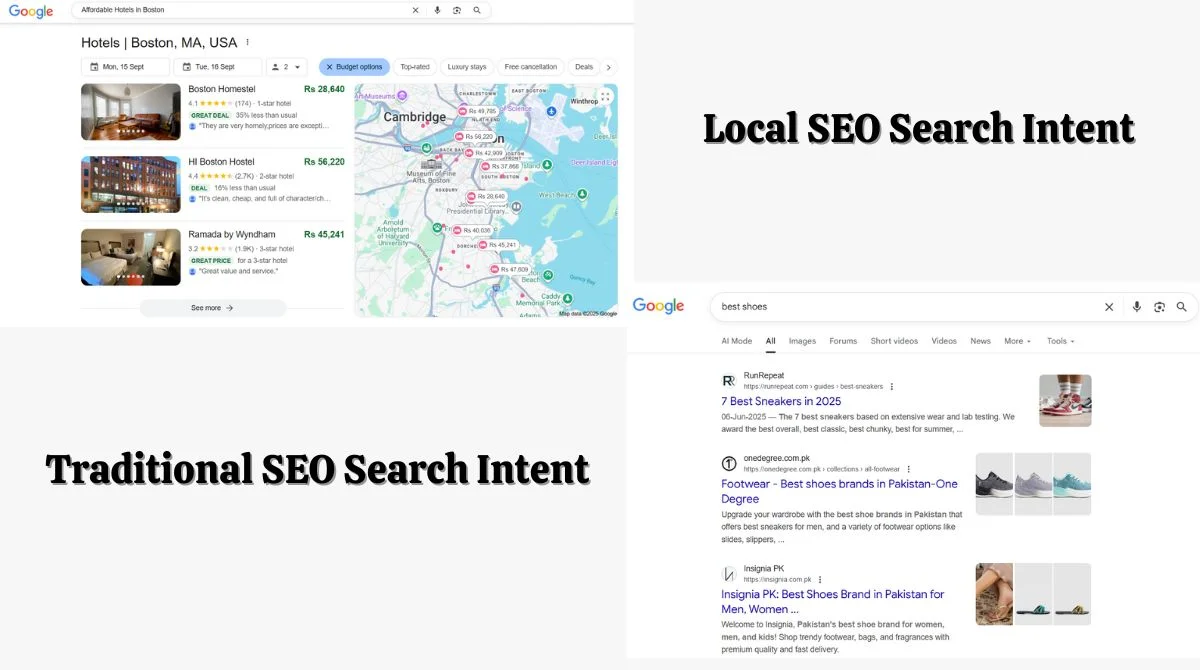This screenshot has width=1200, height=670.
Task: Click the Google logo on the best shoes page
Action: click(x=658, y=306)
